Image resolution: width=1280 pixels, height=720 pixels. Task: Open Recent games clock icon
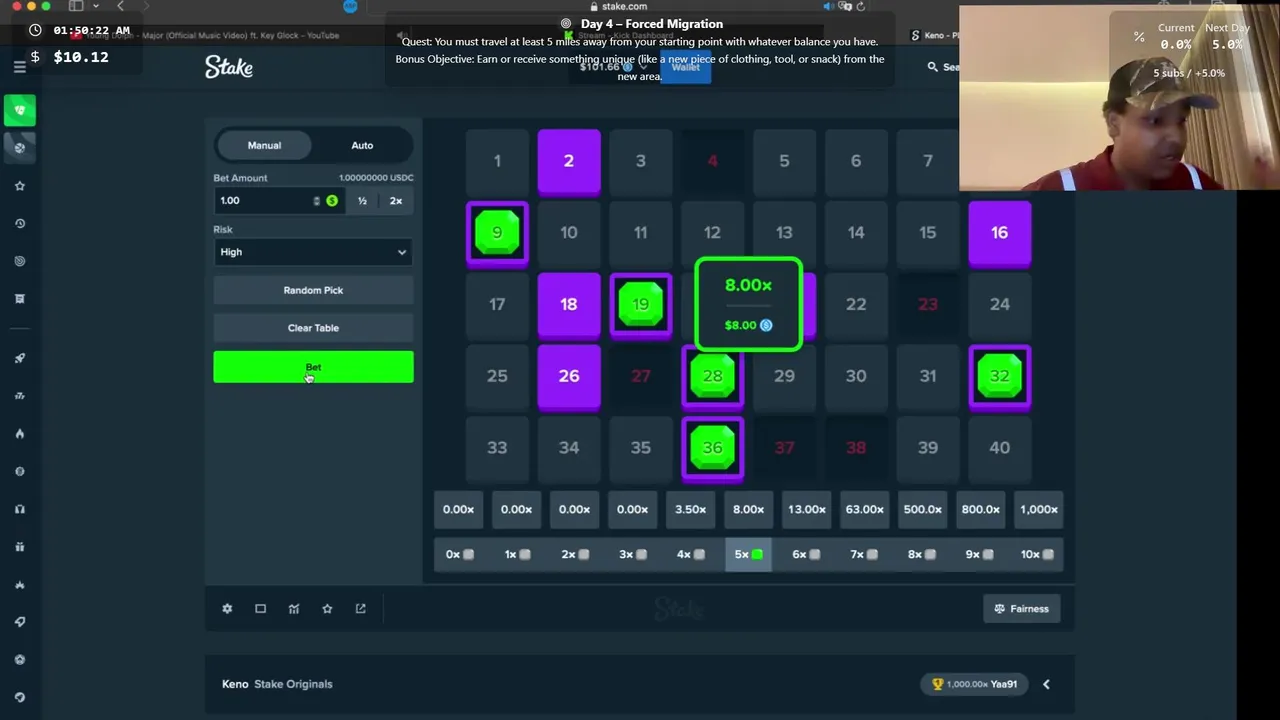click(x=19, y=223)
